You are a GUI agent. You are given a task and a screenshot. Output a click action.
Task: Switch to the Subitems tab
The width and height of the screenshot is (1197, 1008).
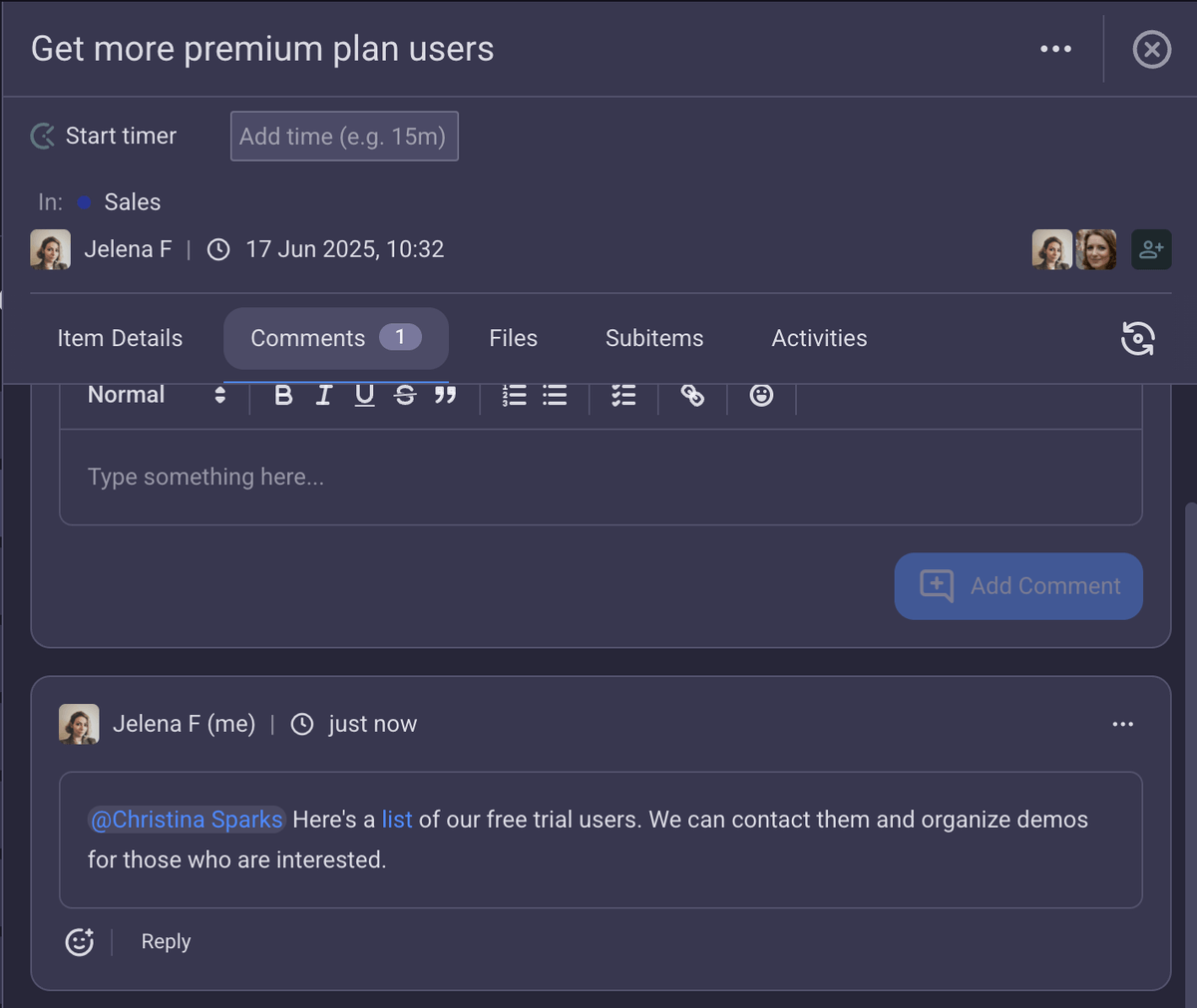click(654, 338)
